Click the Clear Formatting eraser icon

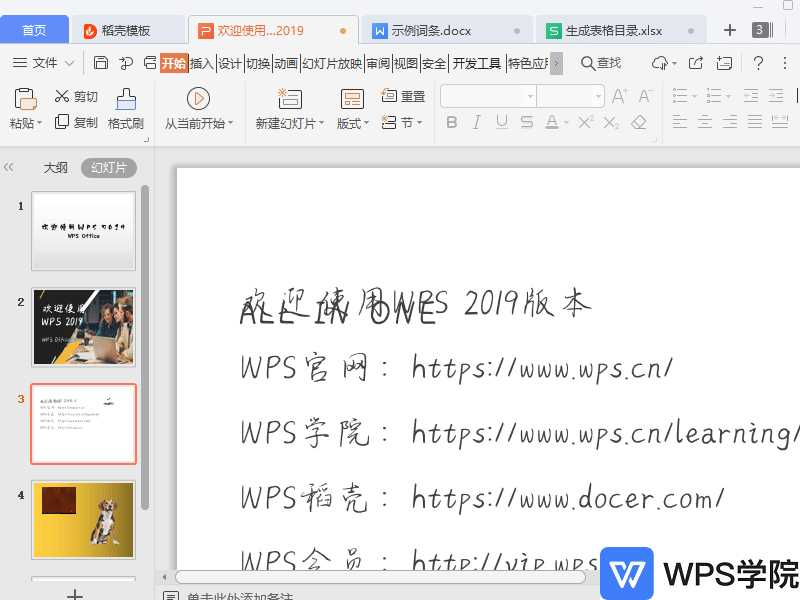point(638,121)
